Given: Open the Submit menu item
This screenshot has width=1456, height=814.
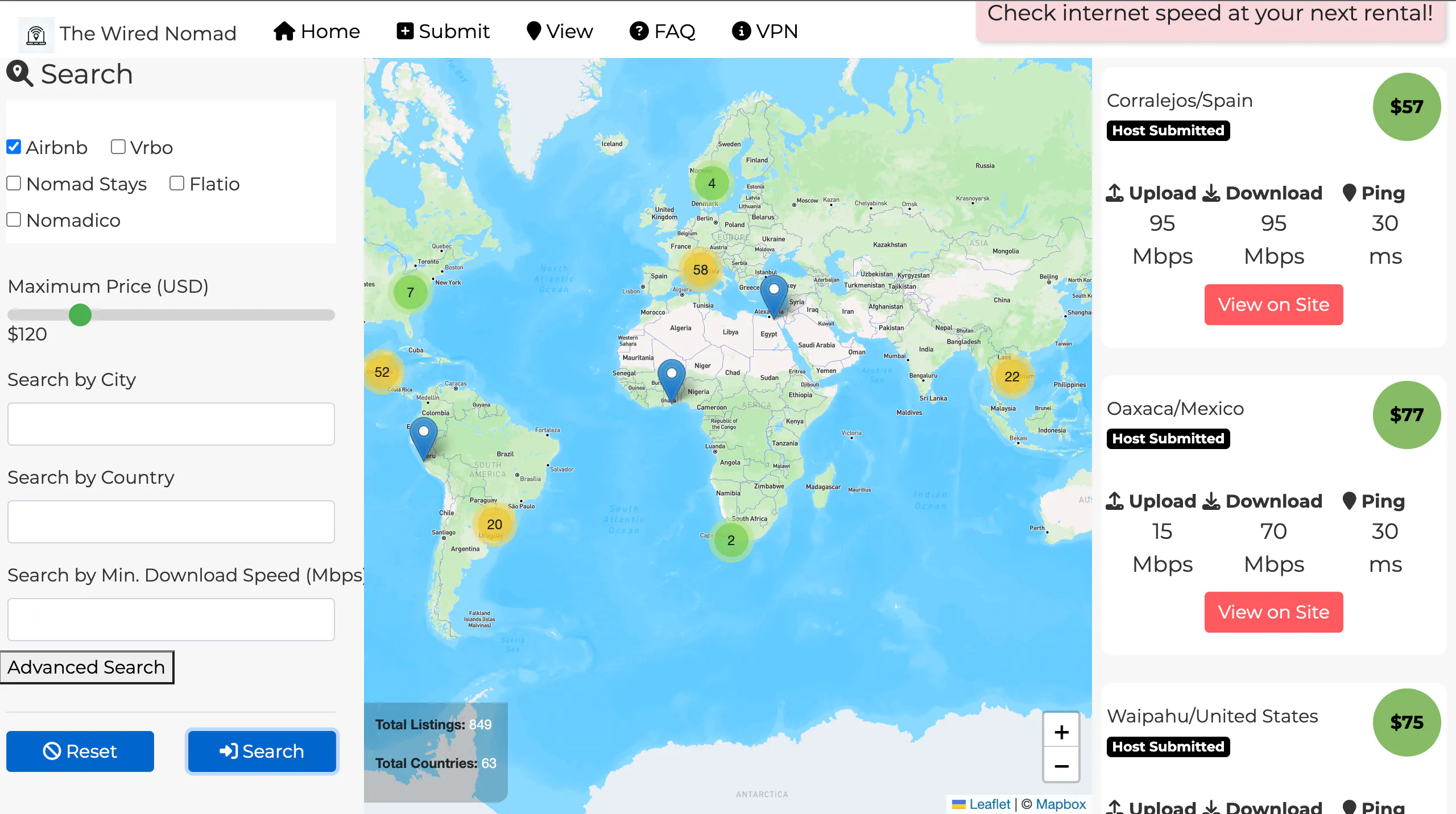Looking at the screenshot, I should (443, 31).
